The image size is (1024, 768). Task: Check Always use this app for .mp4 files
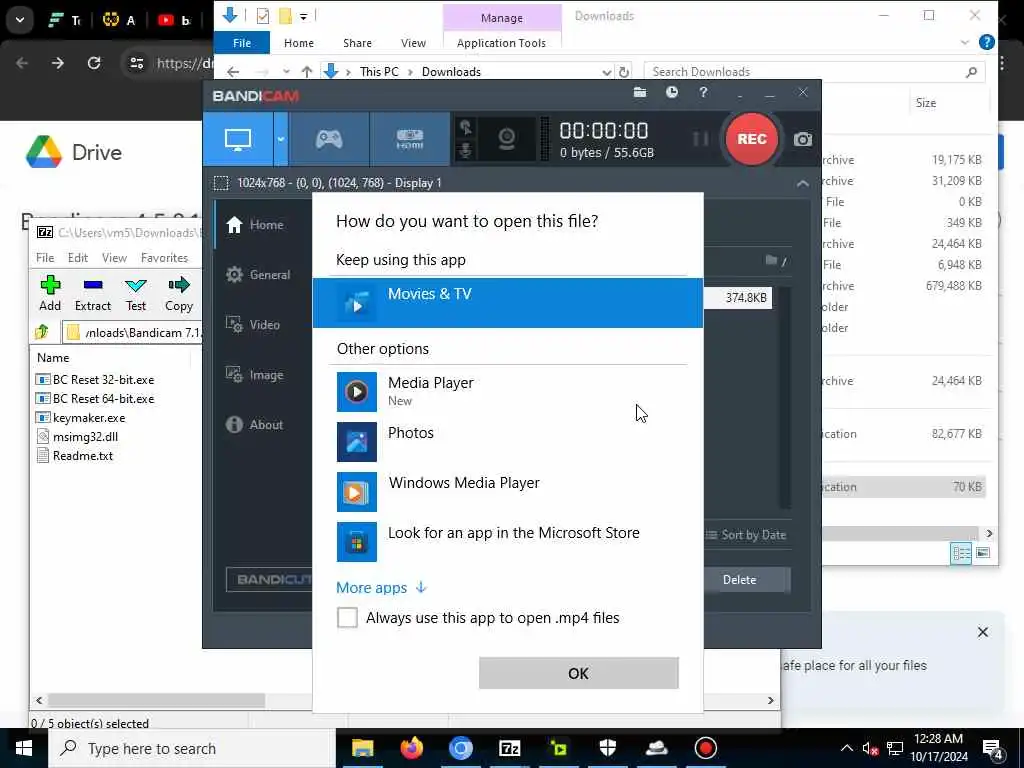[x=347, y=617]
